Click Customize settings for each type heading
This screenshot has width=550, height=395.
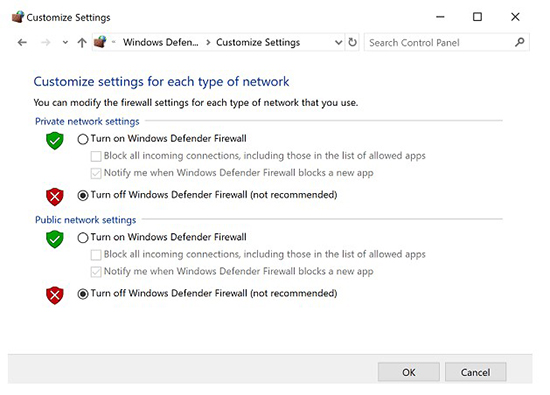pyautogui.click(x=161, y=82)
